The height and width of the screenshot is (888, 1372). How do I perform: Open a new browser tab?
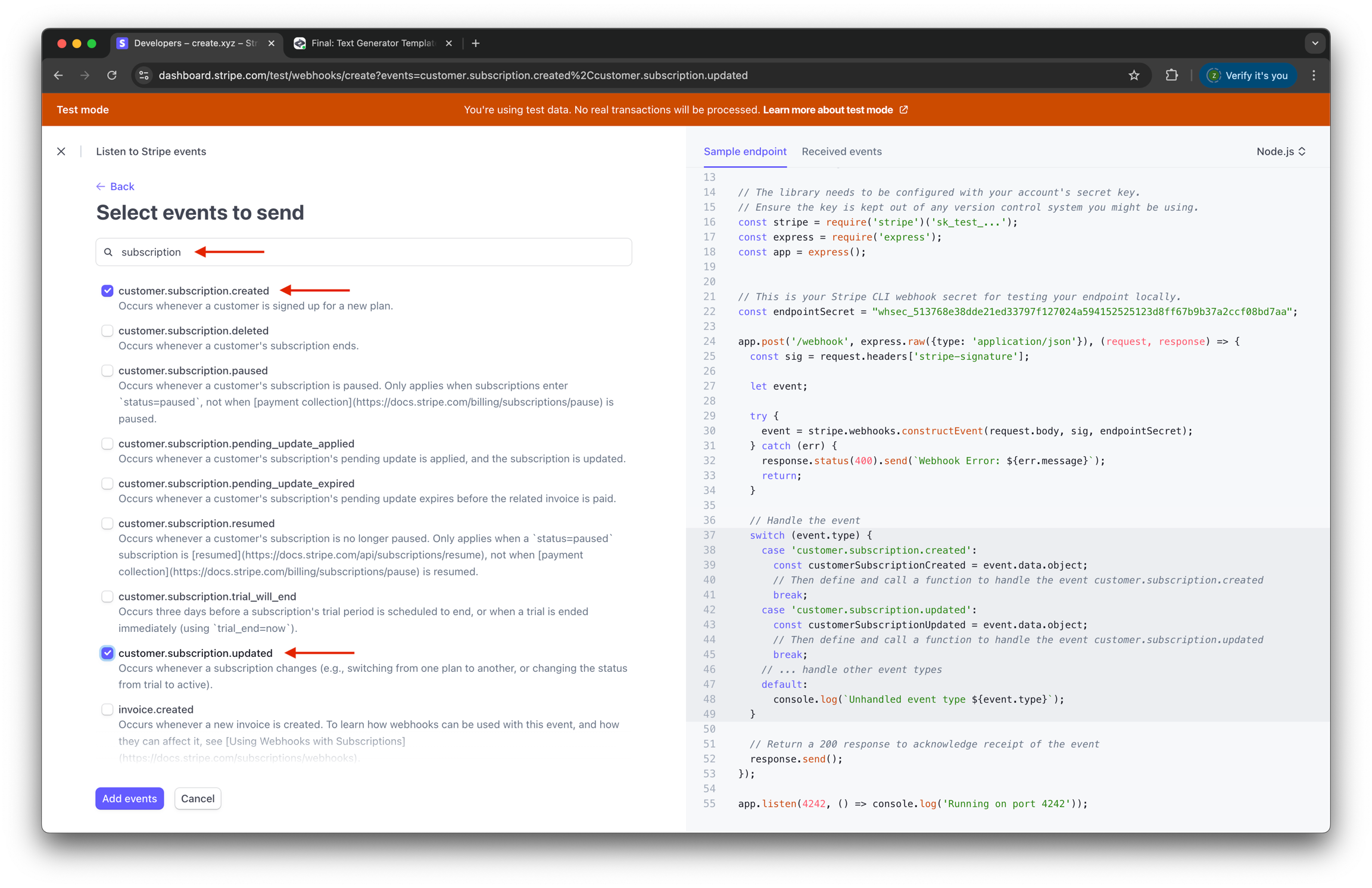click(476, 43)
